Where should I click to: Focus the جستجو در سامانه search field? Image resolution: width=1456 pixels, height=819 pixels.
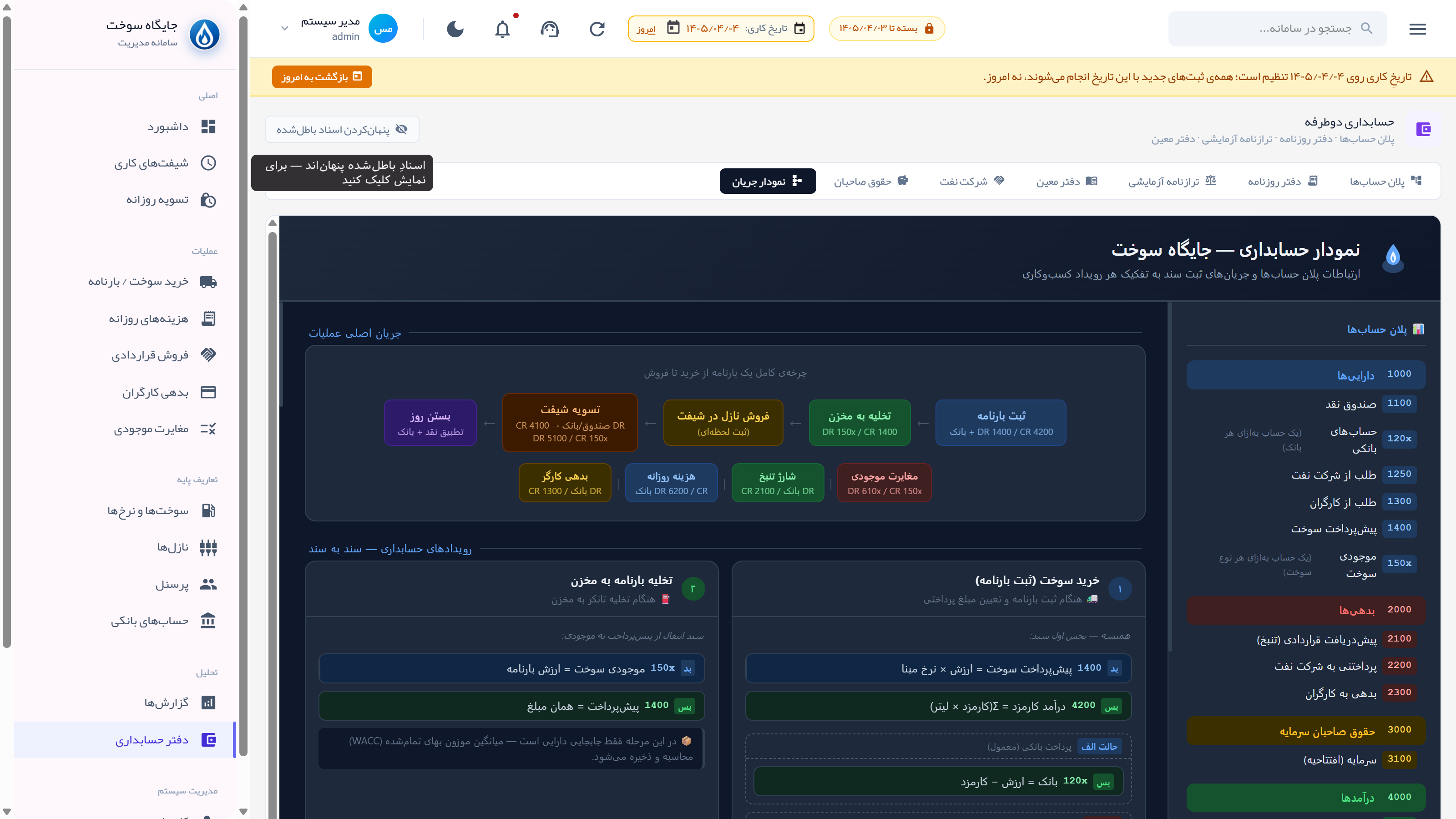click(1277, 28)
